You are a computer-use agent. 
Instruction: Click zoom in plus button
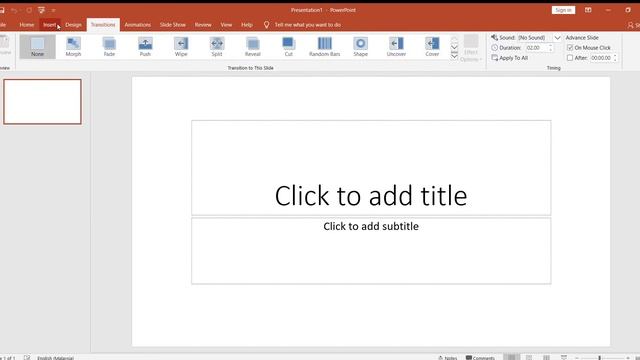[x=628, y=358]
